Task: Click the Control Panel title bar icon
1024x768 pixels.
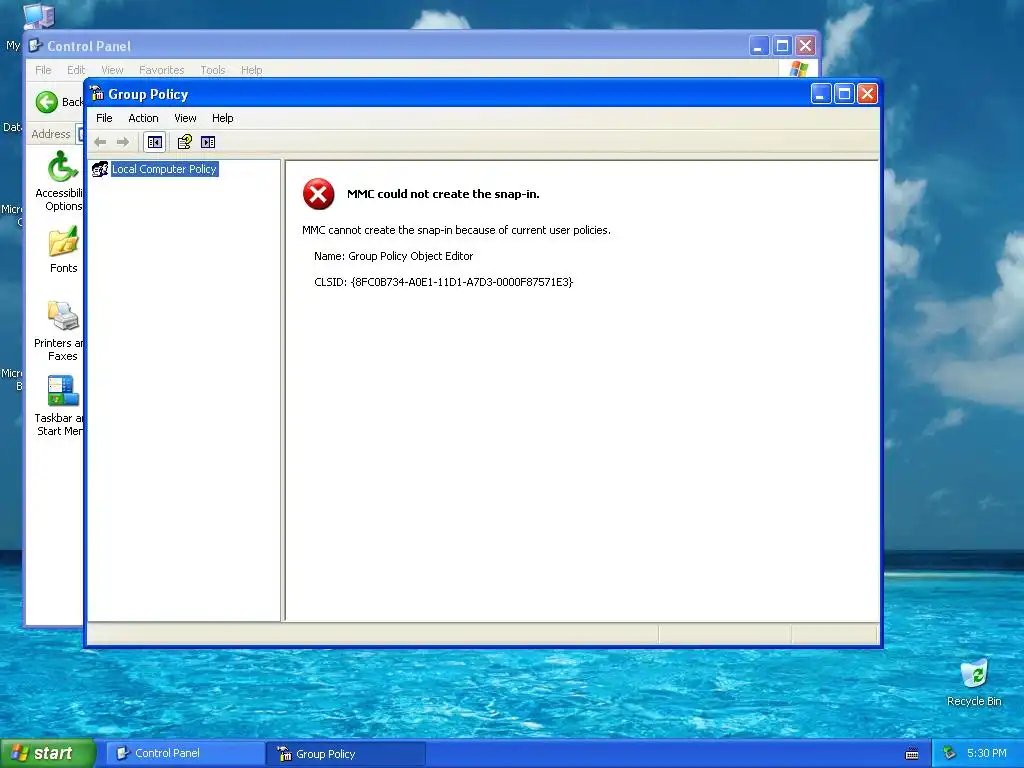Action: 36,46
